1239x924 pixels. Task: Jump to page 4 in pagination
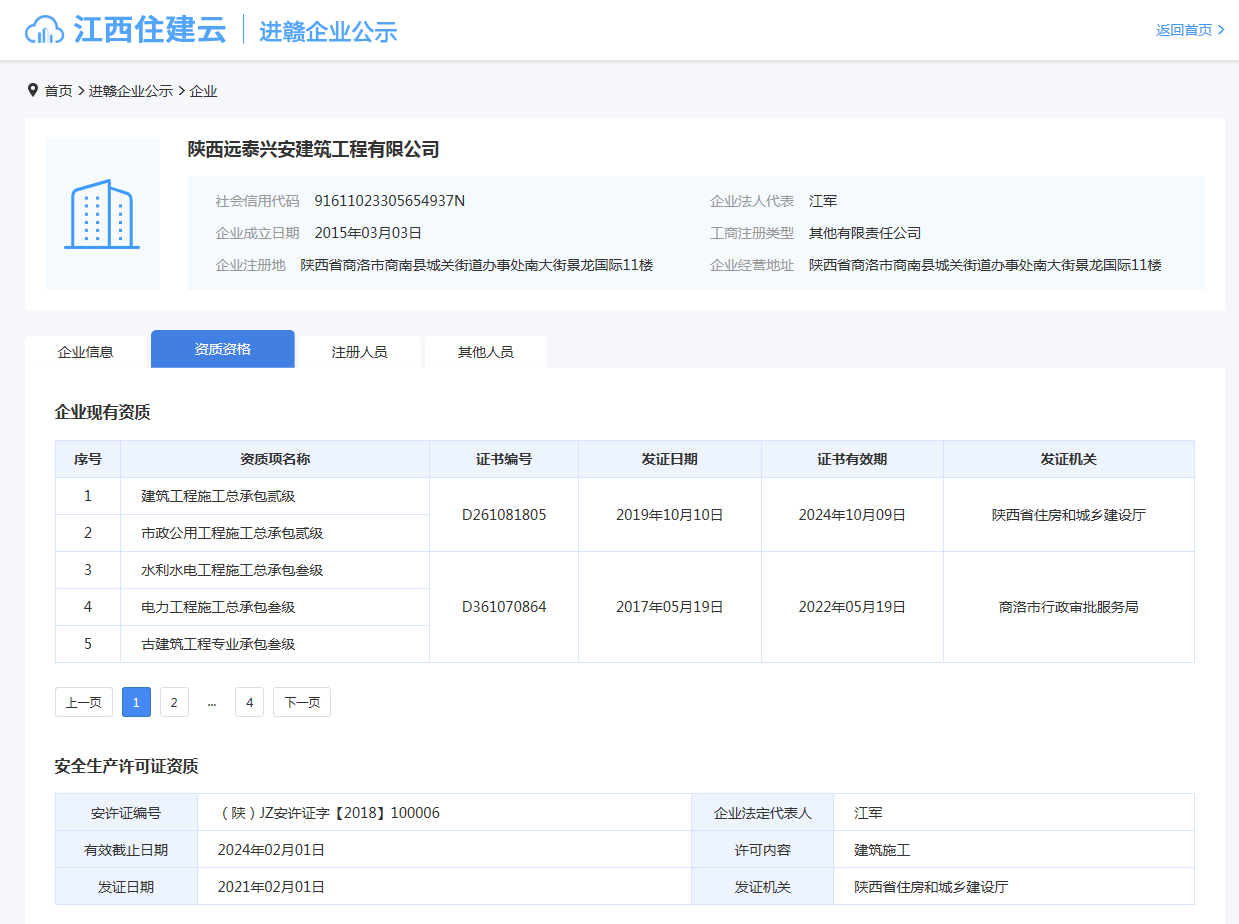249,702
